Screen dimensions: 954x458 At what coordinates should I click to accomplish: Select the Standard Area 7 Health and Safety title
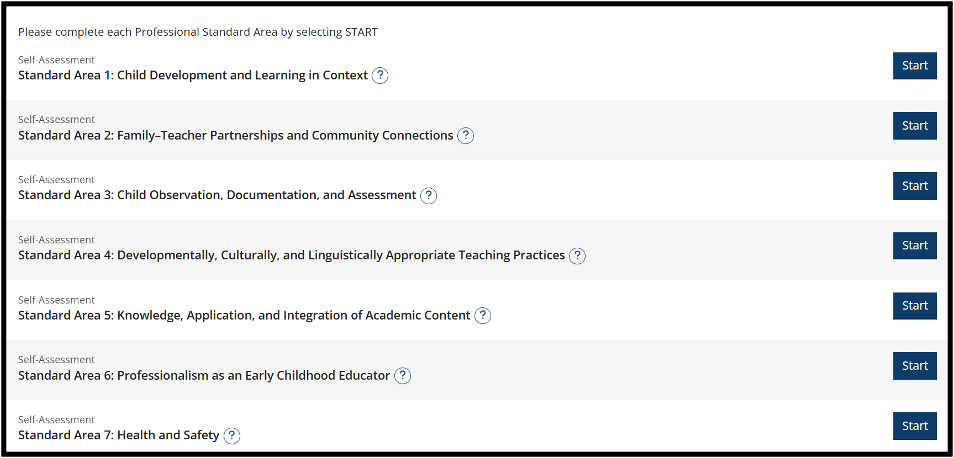coord(119,435)
